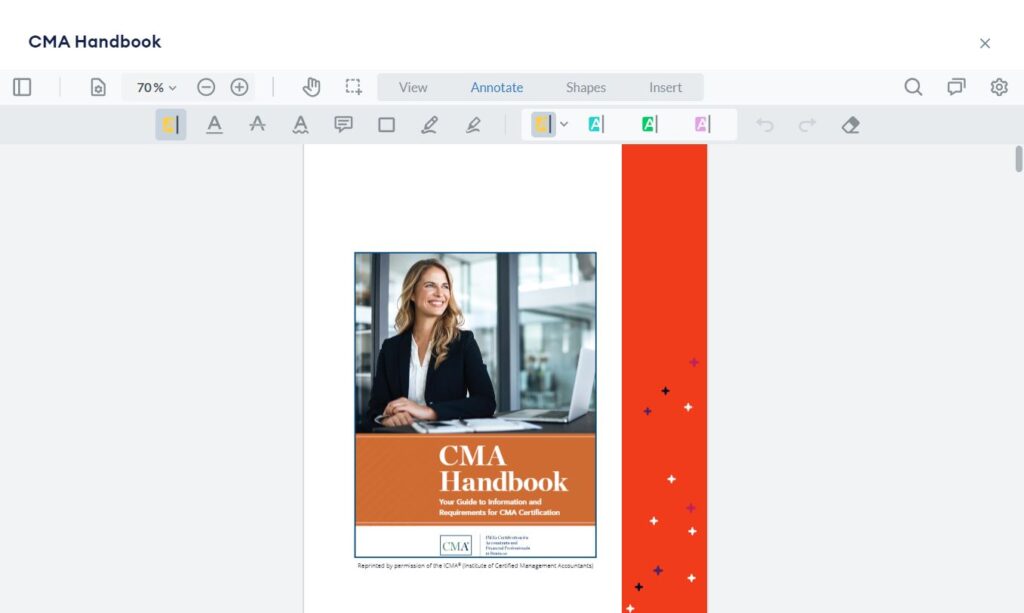Pick the squiggly underline tool
Viewport: 1024px width, 613px height.
point(298,124)
